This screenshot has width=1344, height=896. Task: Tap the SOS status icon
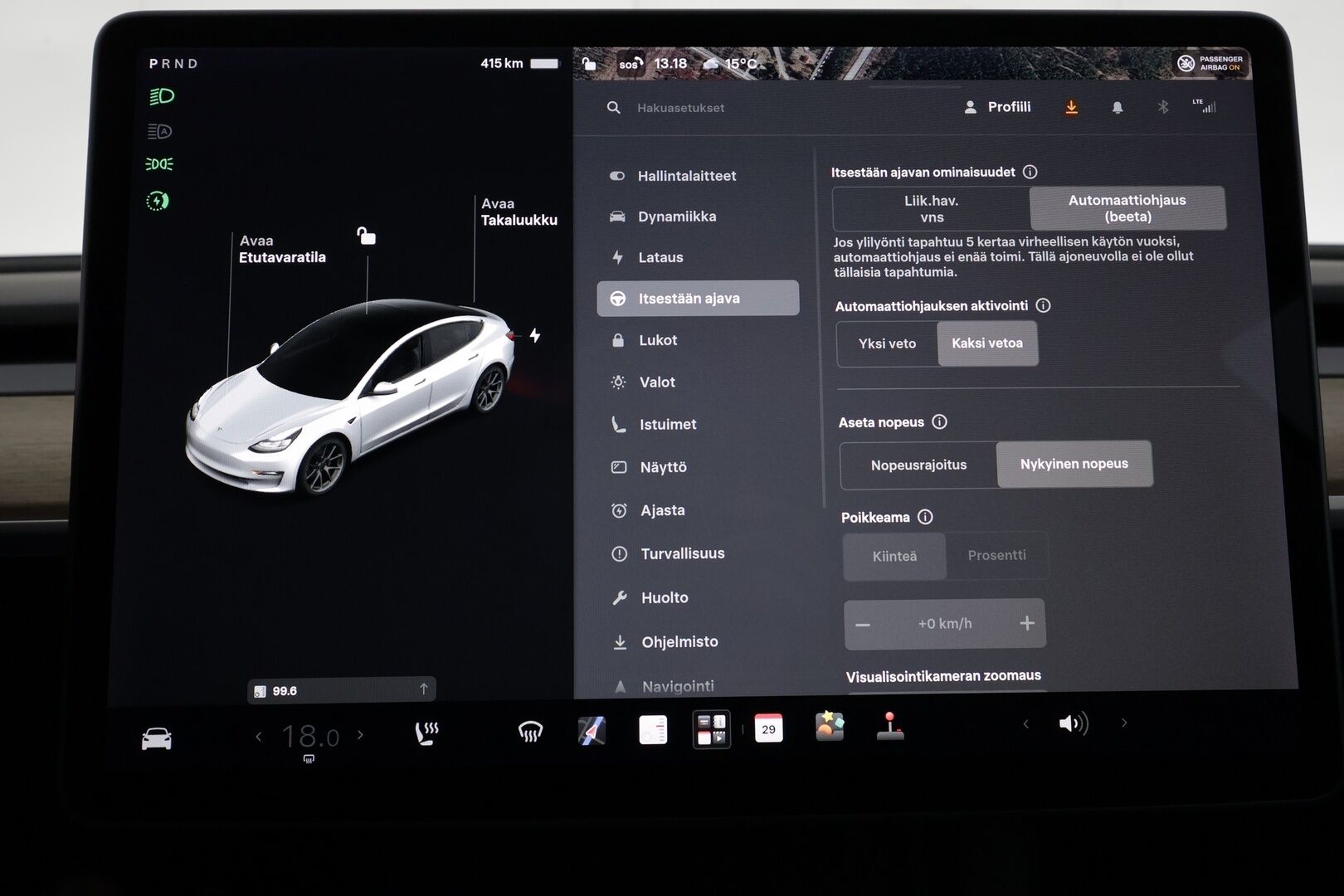coord(631,64)
